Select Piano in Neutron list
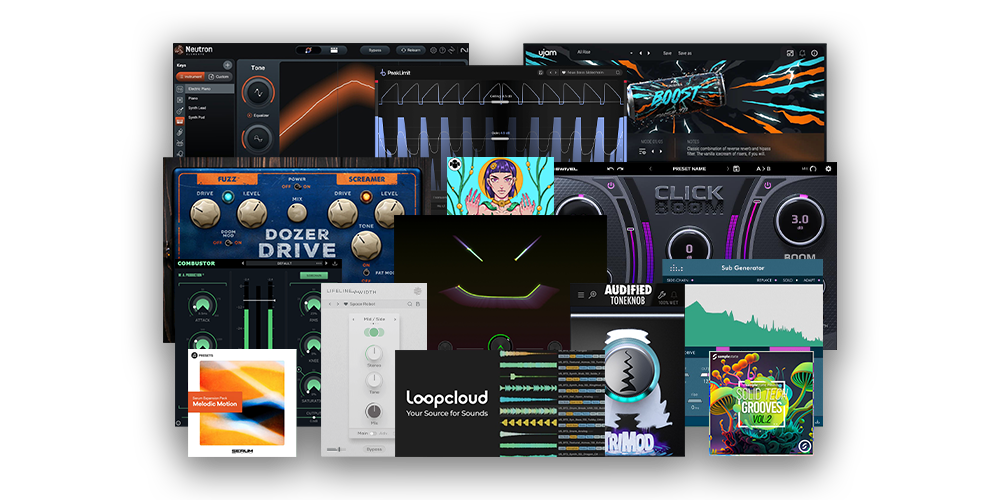Image resolution: width=1000 pixels, height=500 pixels. [x=193, y=98]
